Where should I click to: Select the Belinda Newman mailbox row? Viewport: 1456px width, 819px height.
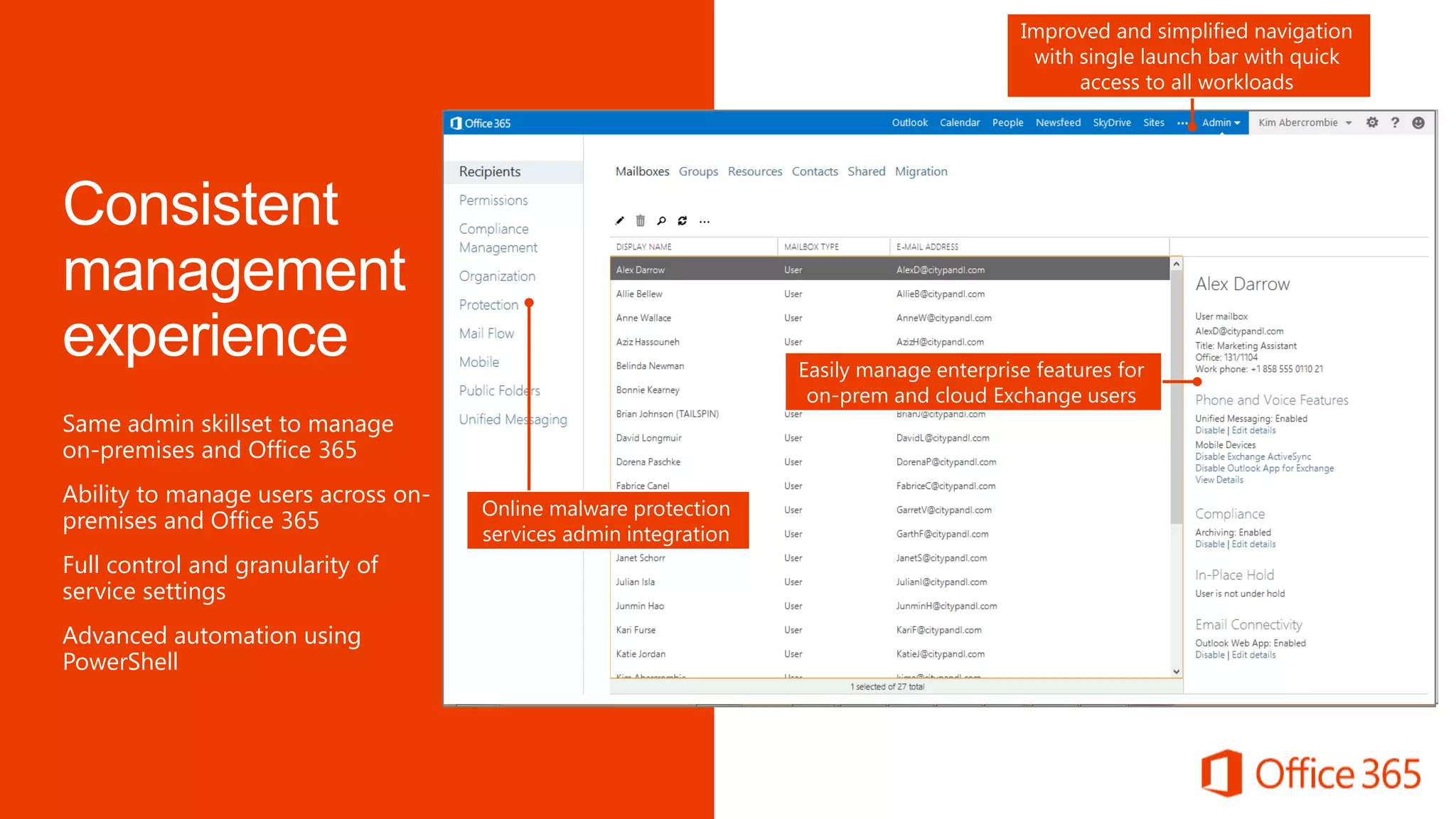697,366
